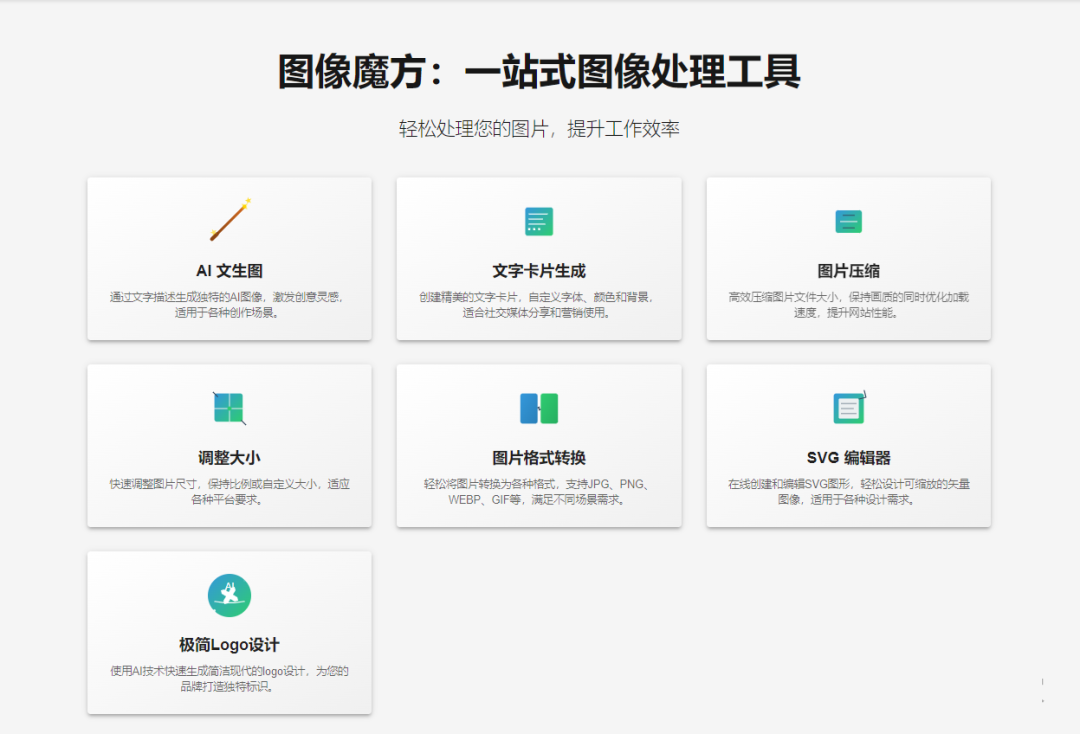Click the 图片压缩 compression icon

click(x=848, y=221)
